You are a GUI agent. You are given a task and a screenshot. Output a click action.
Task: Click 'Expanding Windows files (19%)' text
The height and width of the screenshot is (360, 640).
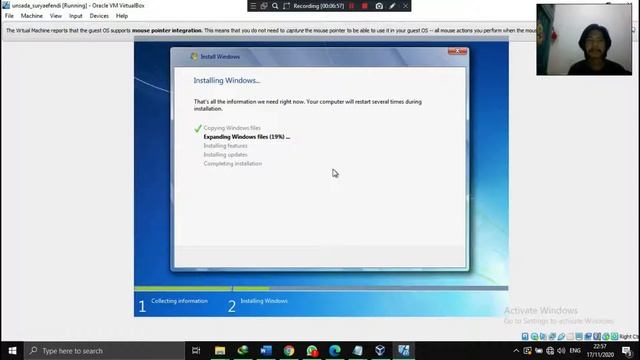pos(247,137)
